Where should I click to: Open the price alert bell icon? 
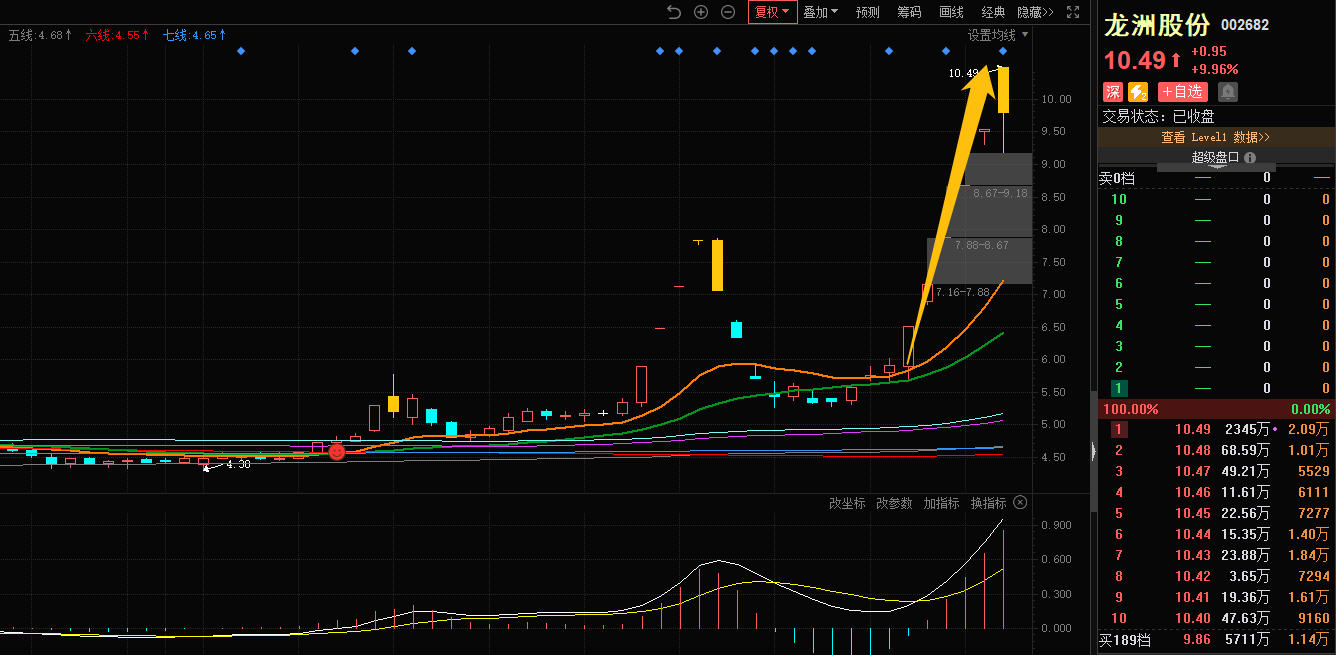click(1228, 92)
